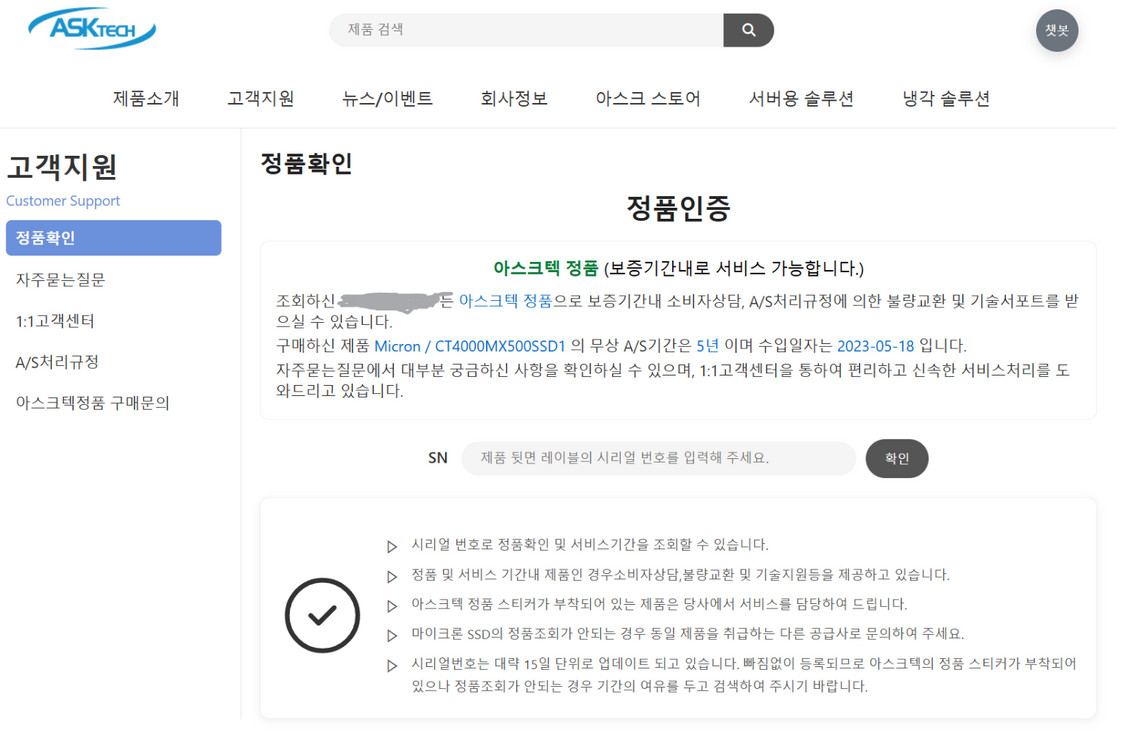Click the Micron / CT4000MX500SSD1 product link
This screenshot has width=1129, height=750.
click(469, 346)
